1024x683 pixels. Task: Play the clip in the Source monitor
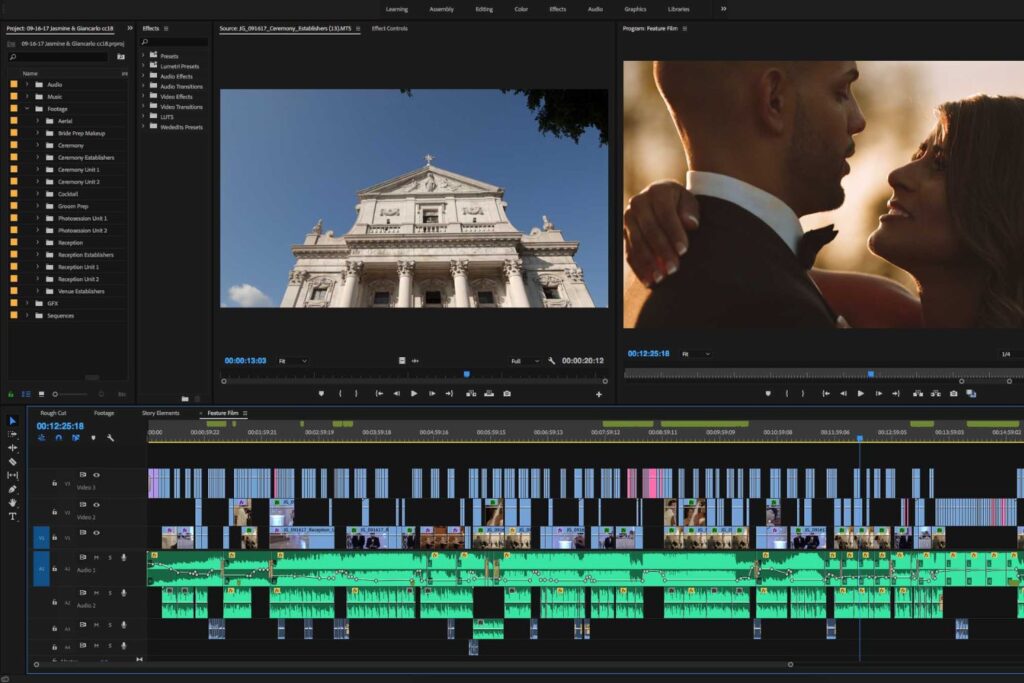tap(414, 394)
